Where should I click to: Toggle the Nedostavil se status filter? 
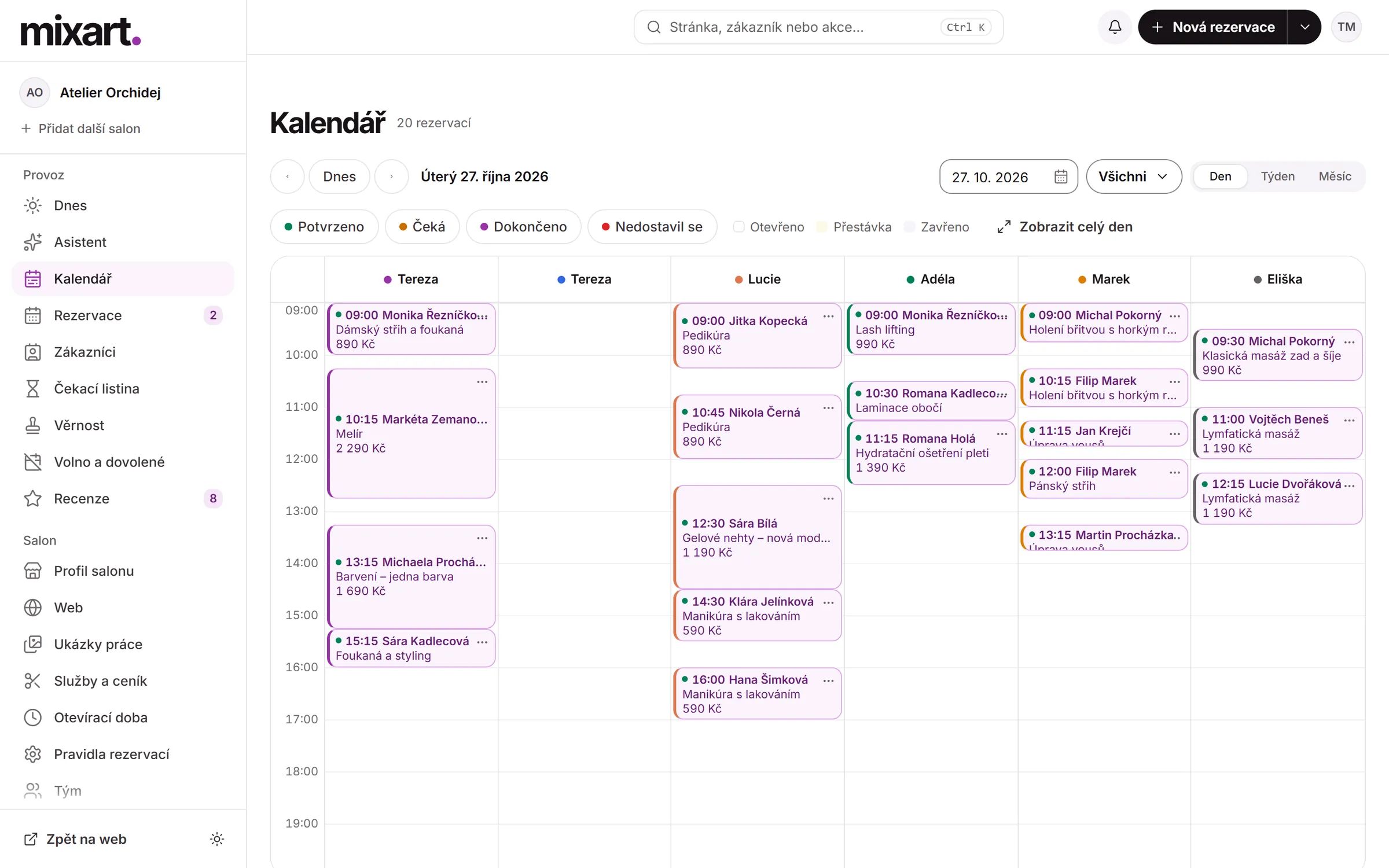tap(652, 227)
